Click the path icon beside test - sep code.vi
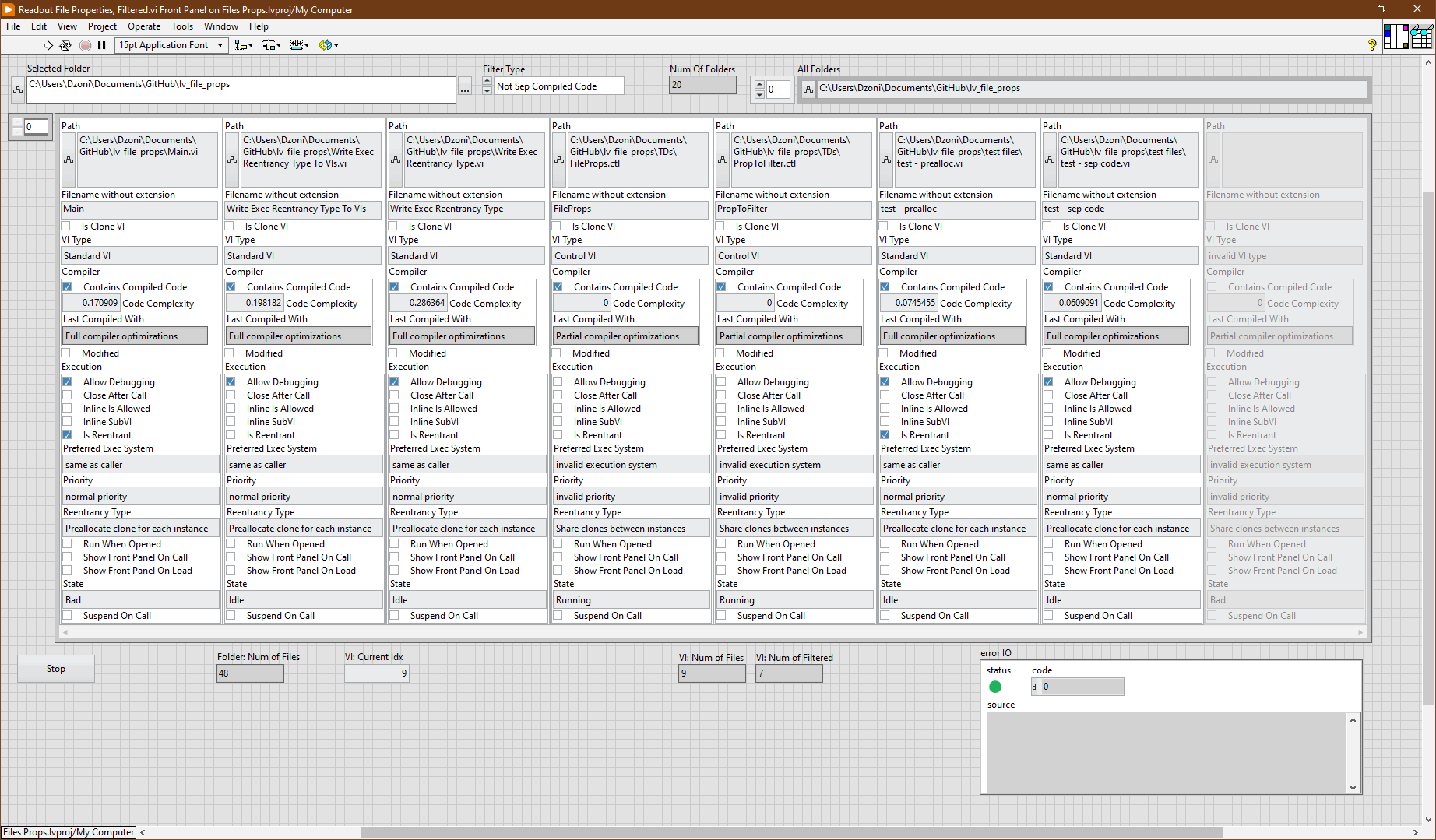Screen dimensions: 1436x840 1050,160
